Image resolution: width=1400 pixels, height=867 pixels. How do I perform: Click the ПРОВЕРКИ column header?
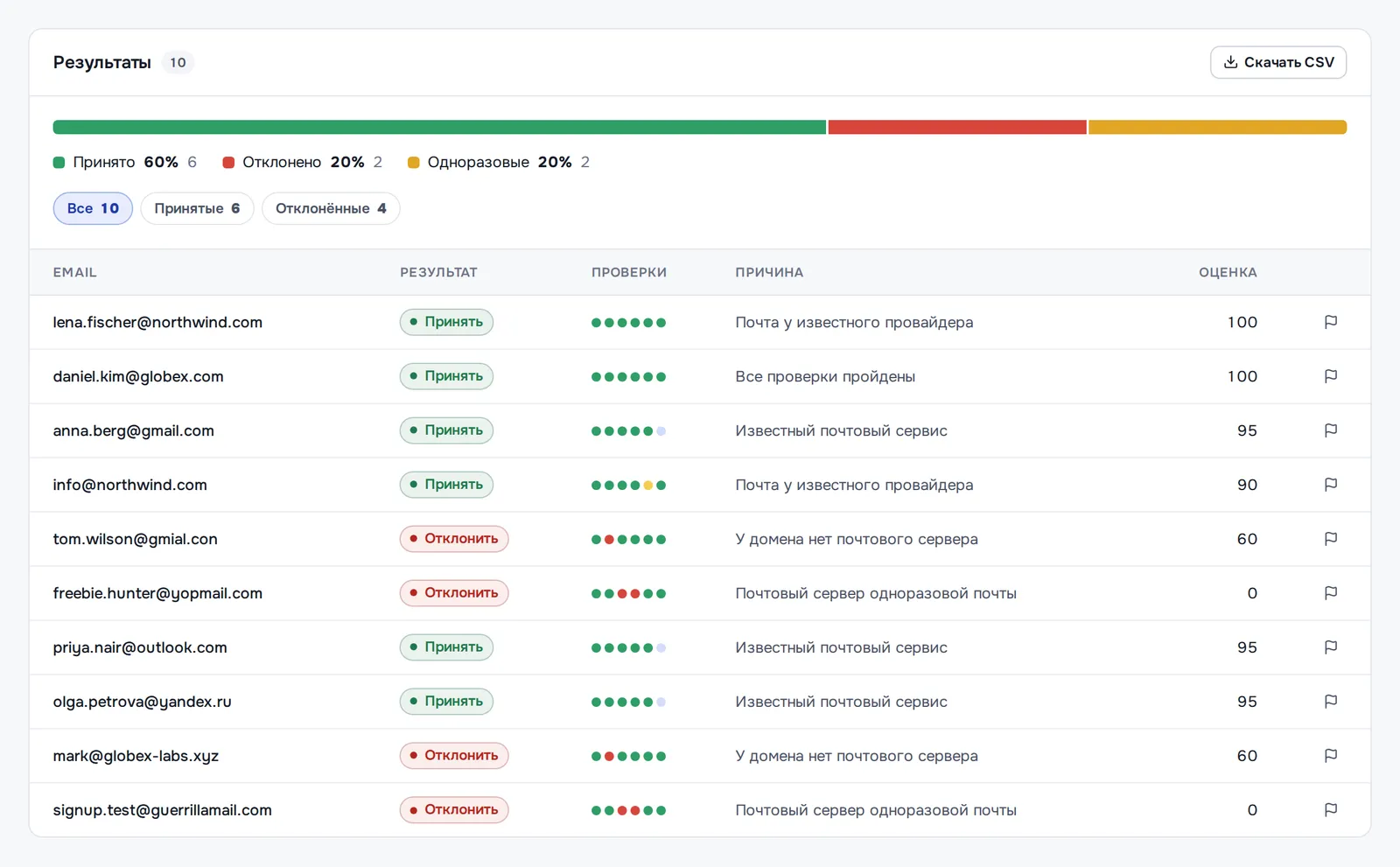(629, 272)
